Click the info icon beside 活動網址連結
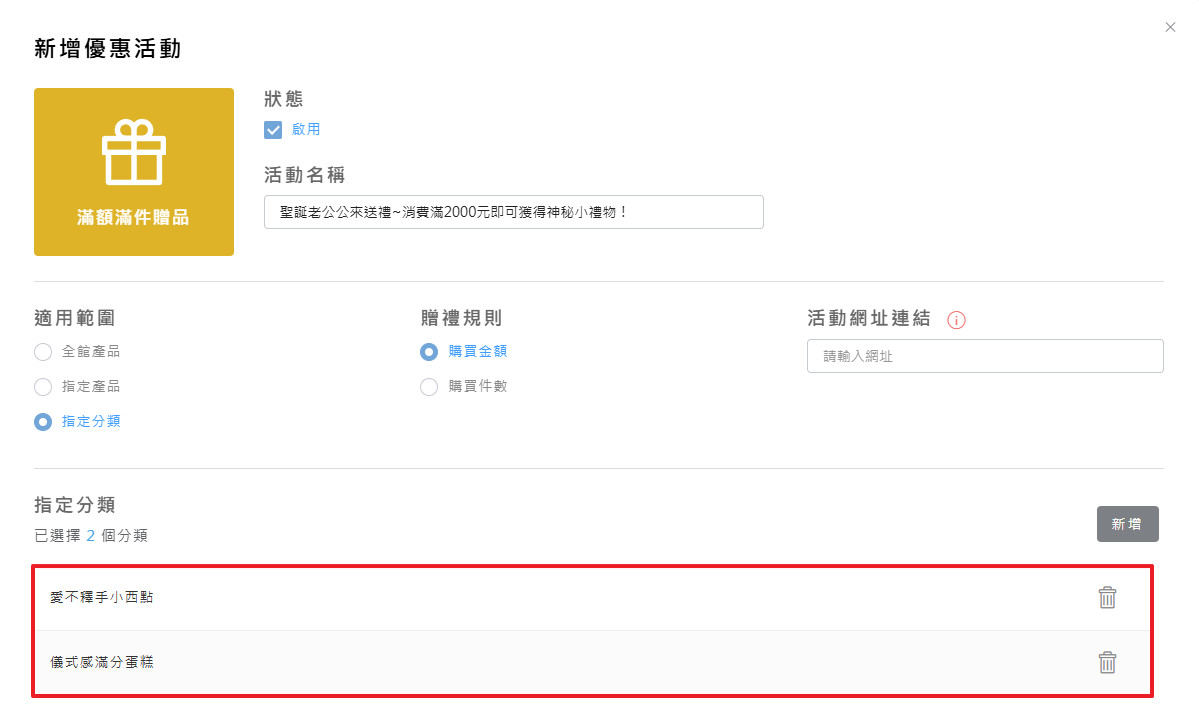 coord(956,320)
